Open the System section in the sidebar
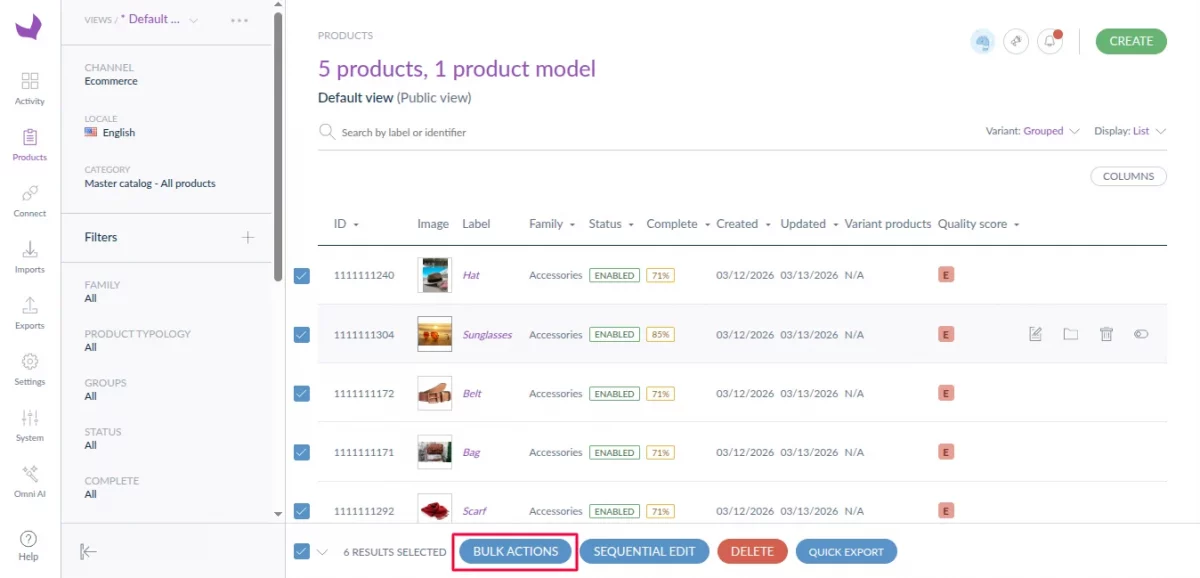This screenshot has width=1200, height=578. pyautogui.click(x=29, y=424)
